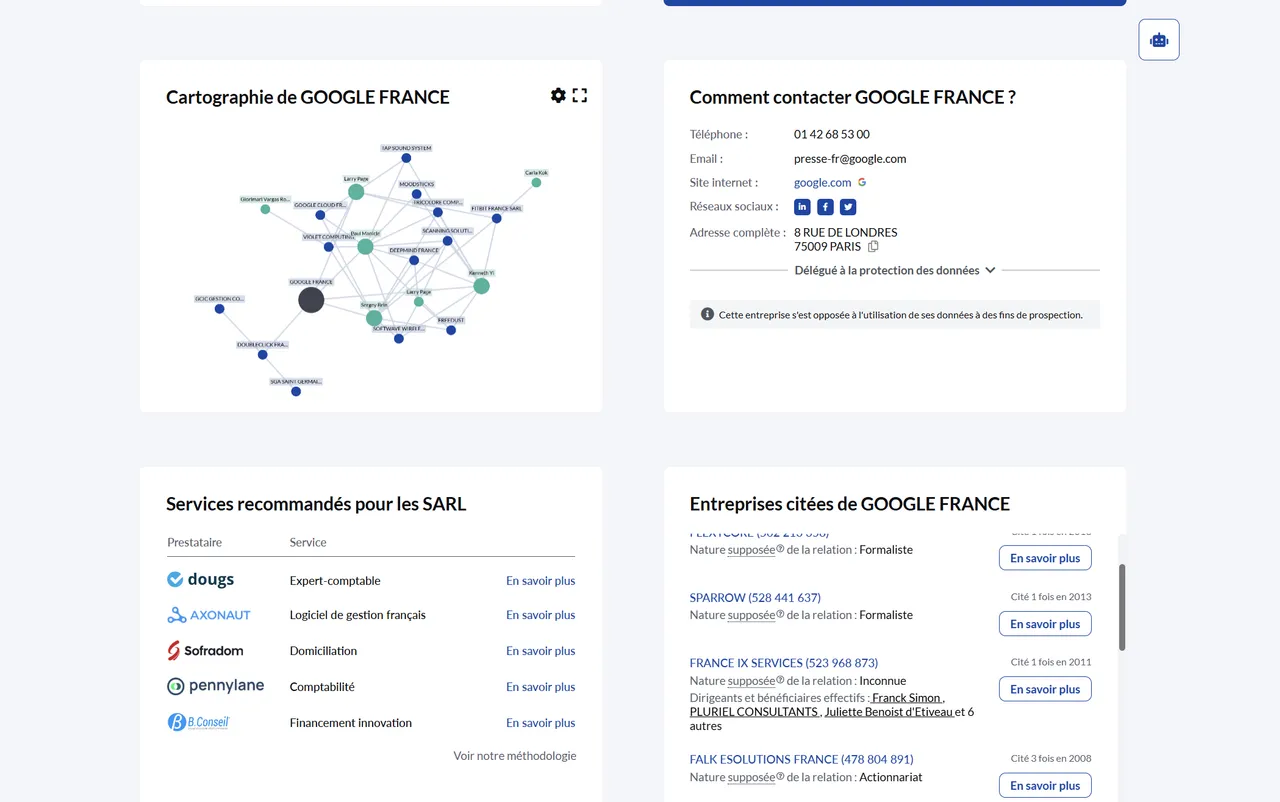1280x802 pixels.
Task: Open cartography settings gear icon
Action: (558, 95)
